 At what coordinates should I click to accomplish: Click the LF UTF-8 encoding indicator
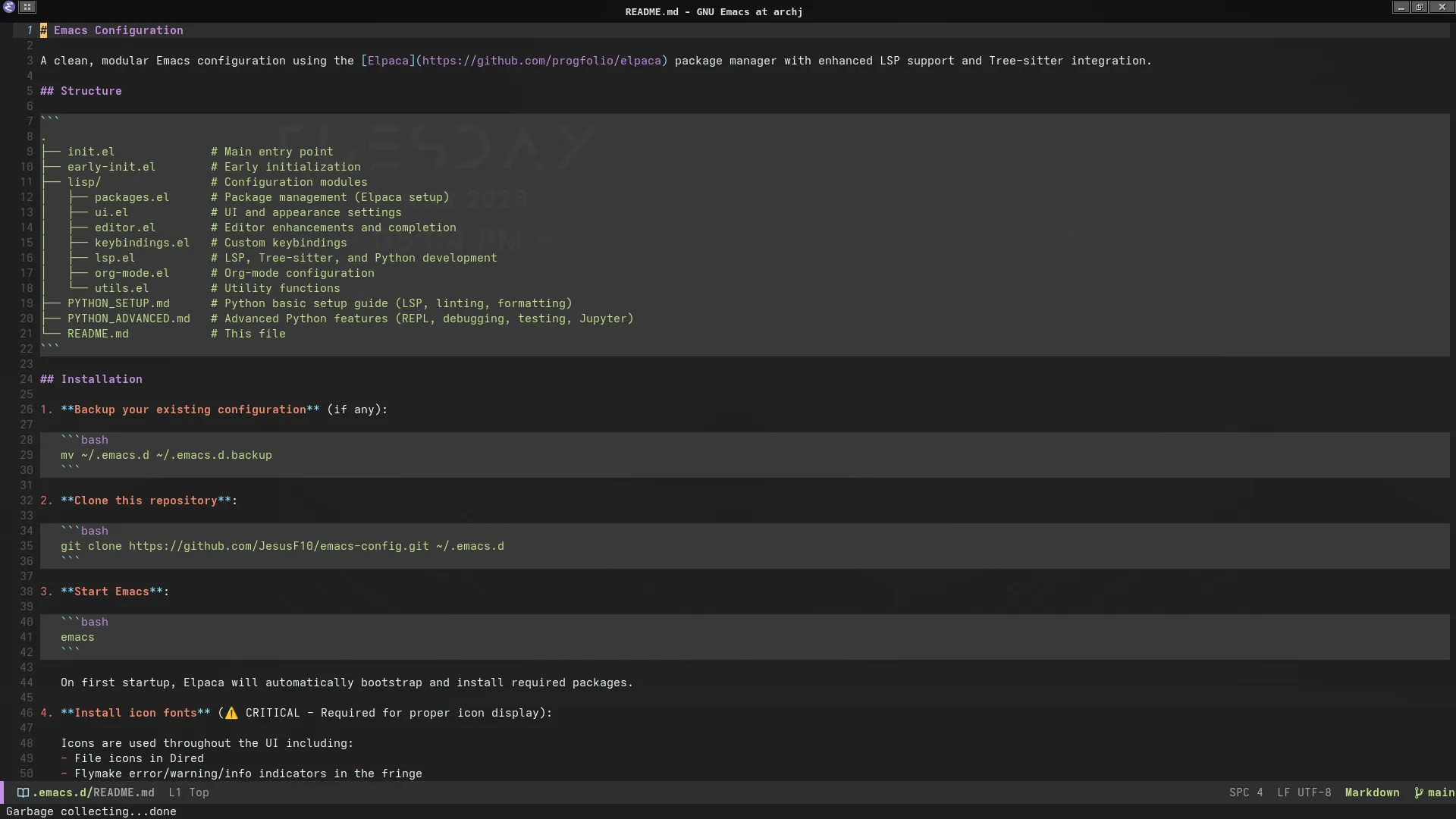[1304, 792]
